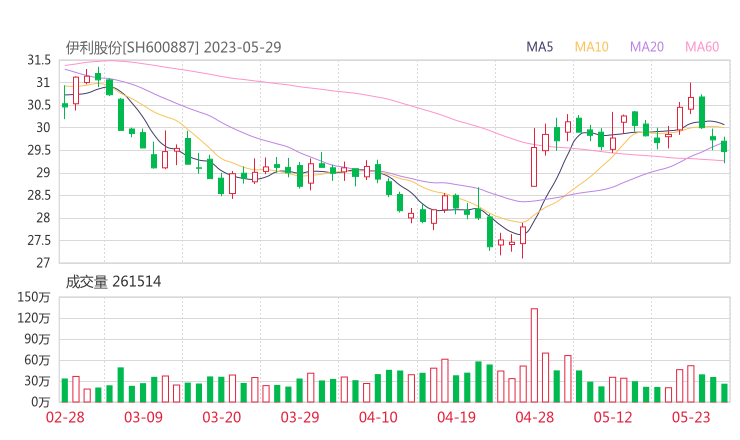Click the 04-28 date axis label
Image resolution: width=740 pixels, height=440 pixels.
pyautogui.click(x=535, y=417)
